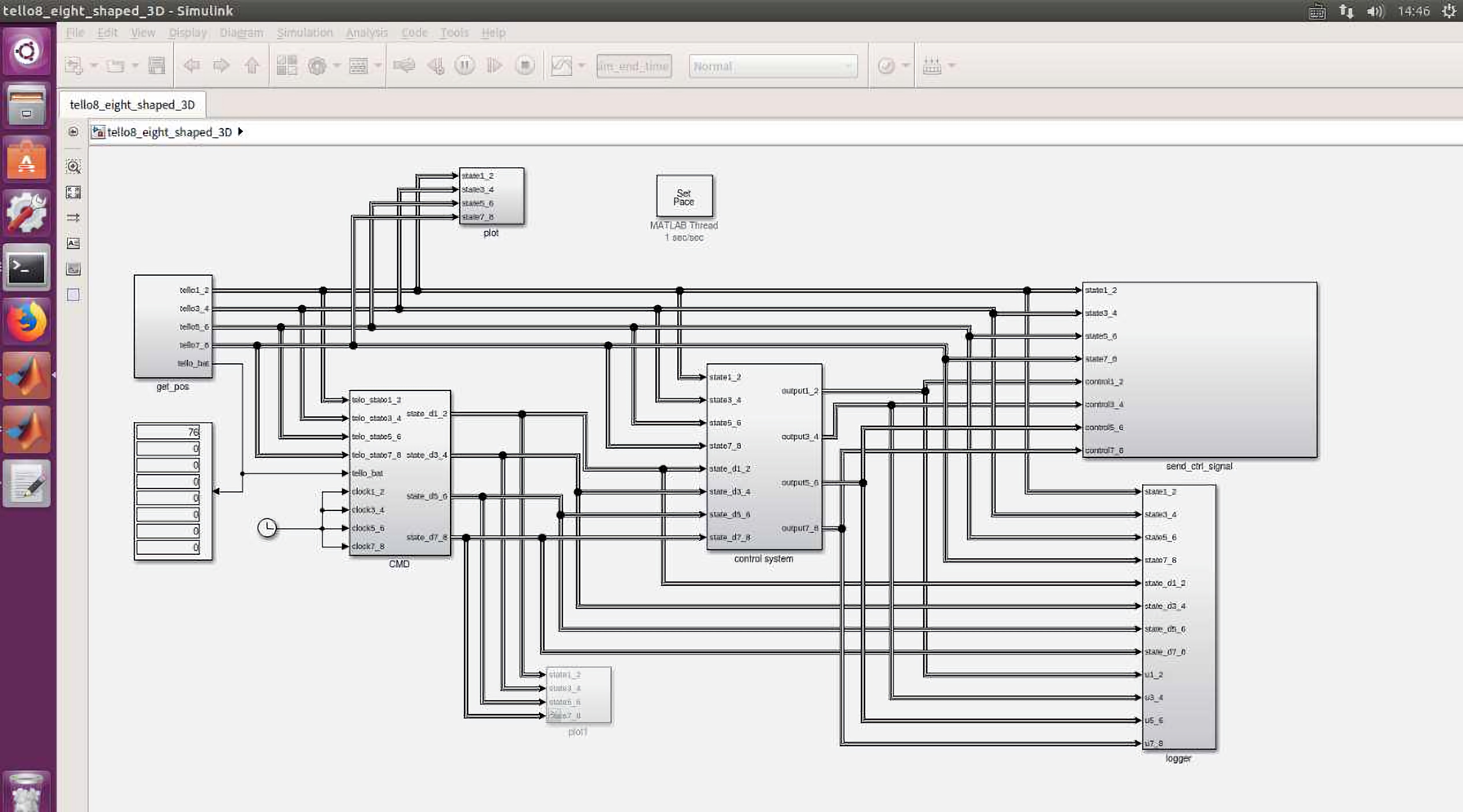Click the Step Back simulation icon

click(x=436, y=66)
